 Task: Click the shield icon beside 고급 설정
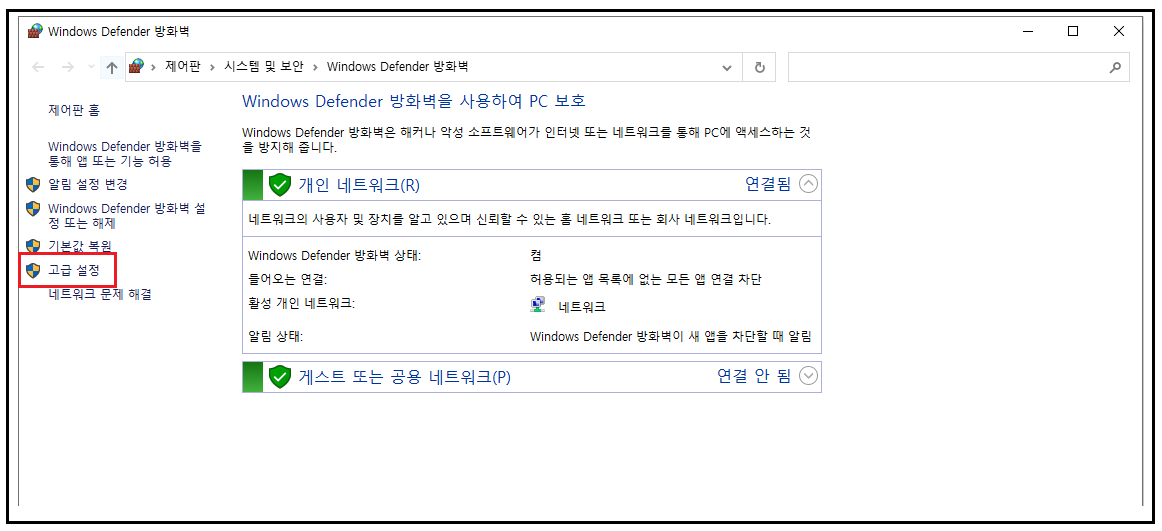coord(33,270)
